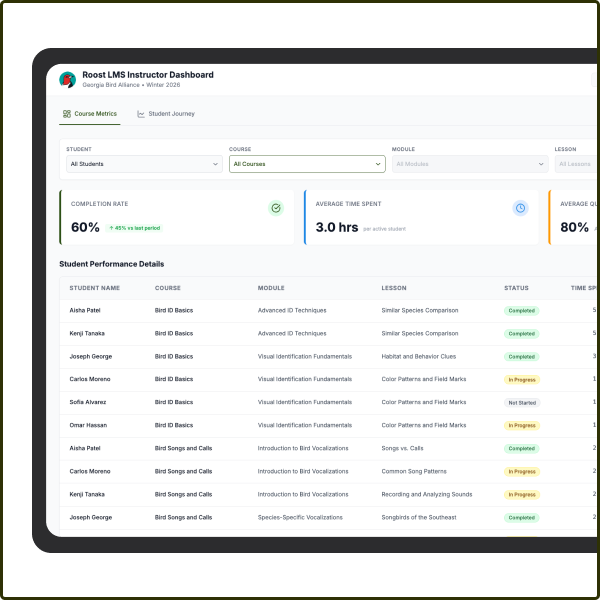Click the Module dropdown chevron arrow

click(541, 164)
